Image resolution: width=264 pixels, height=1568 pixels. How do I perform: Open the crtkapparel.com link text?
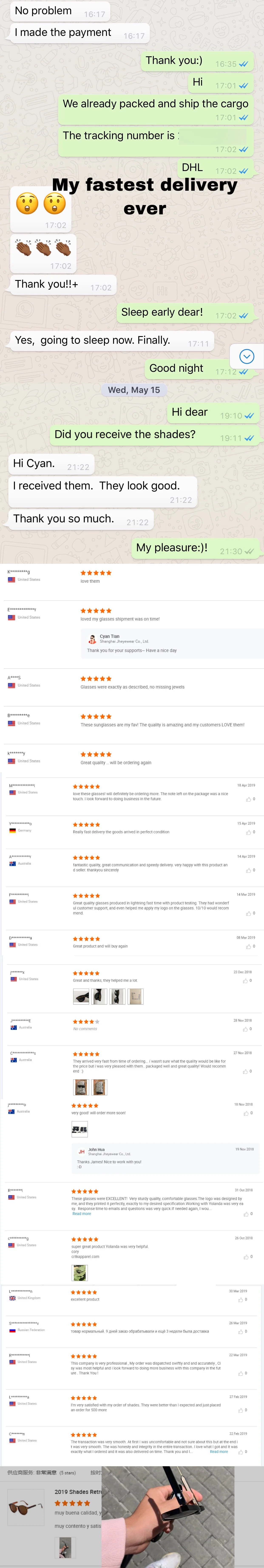click(85, 1256)
